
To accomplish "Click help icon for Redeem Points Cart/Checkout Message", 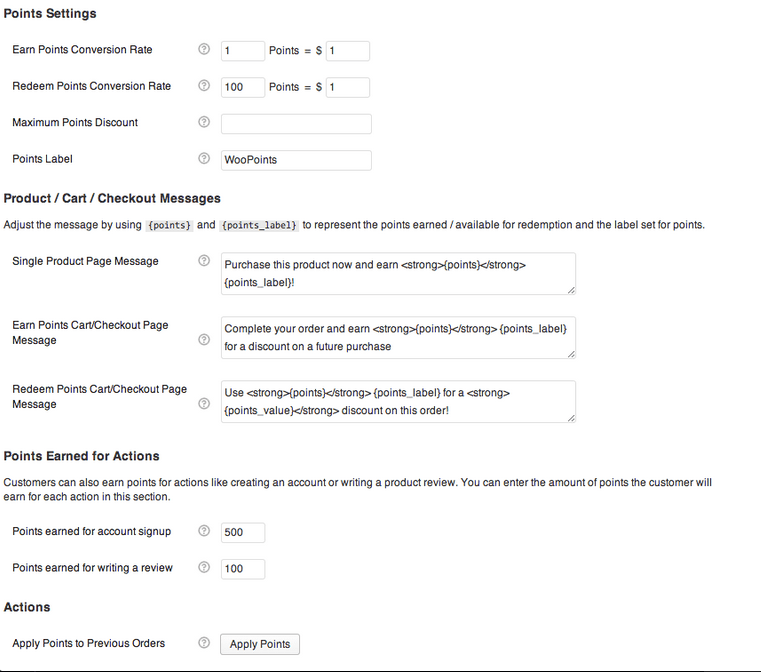I will pyautogui.click(x=204, y=404).
